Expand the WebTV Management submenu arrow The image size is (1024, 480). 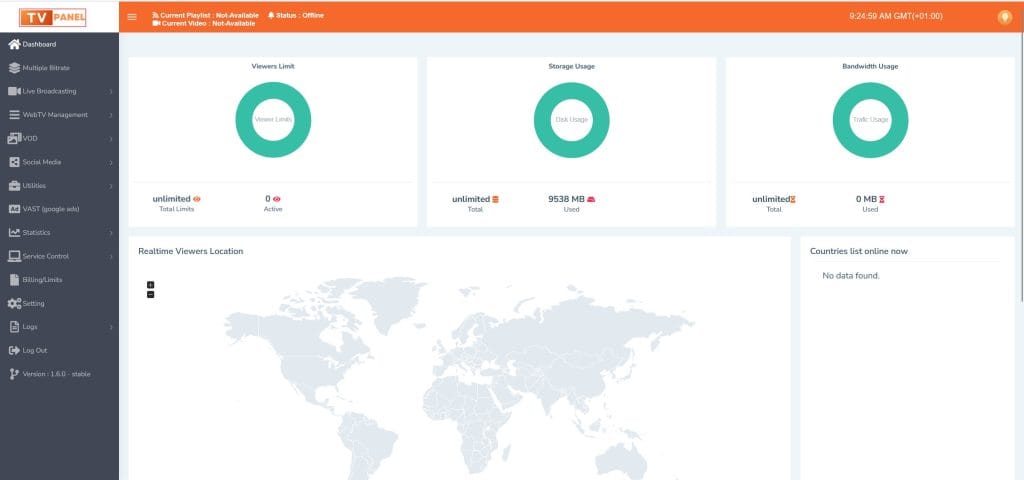[x=111, y=115]
